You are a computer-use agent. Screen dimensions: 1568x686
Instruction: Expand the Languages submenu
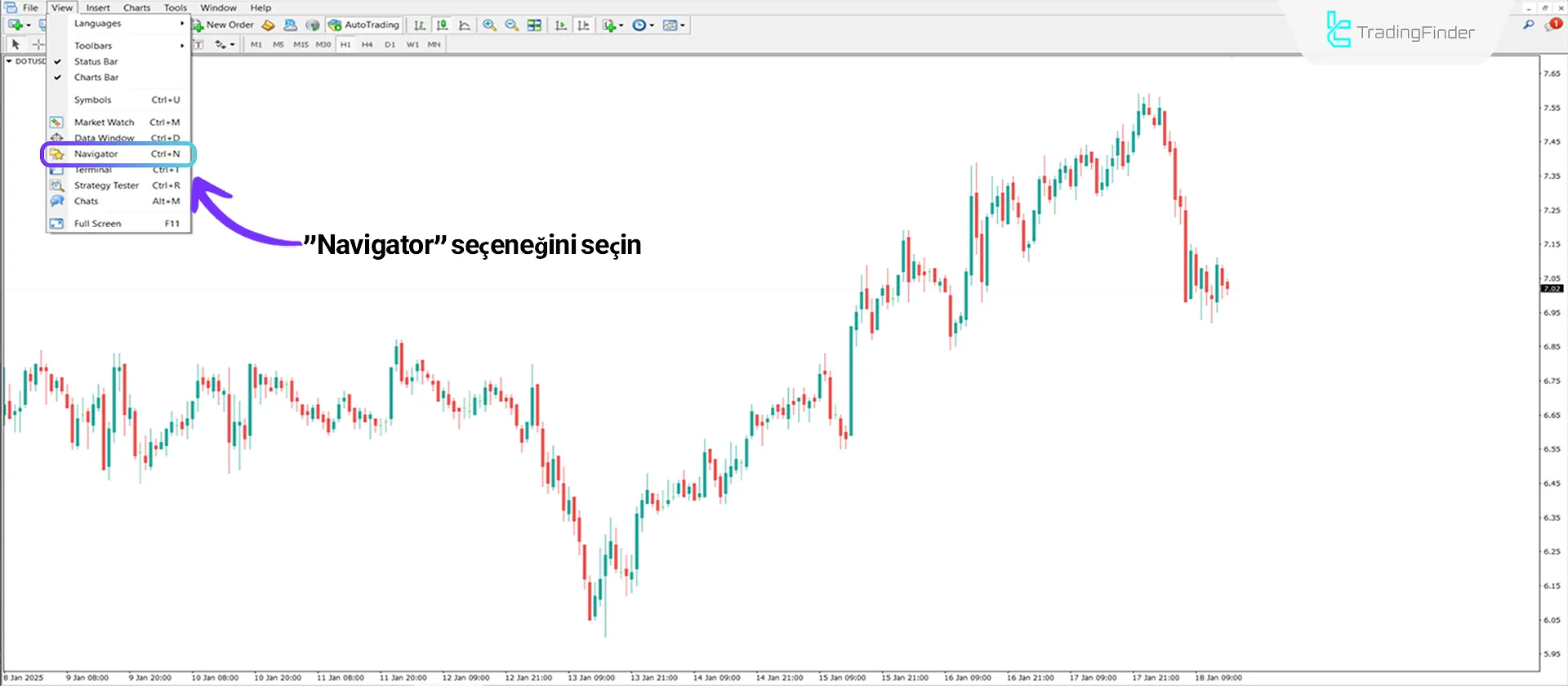(118, 24)
